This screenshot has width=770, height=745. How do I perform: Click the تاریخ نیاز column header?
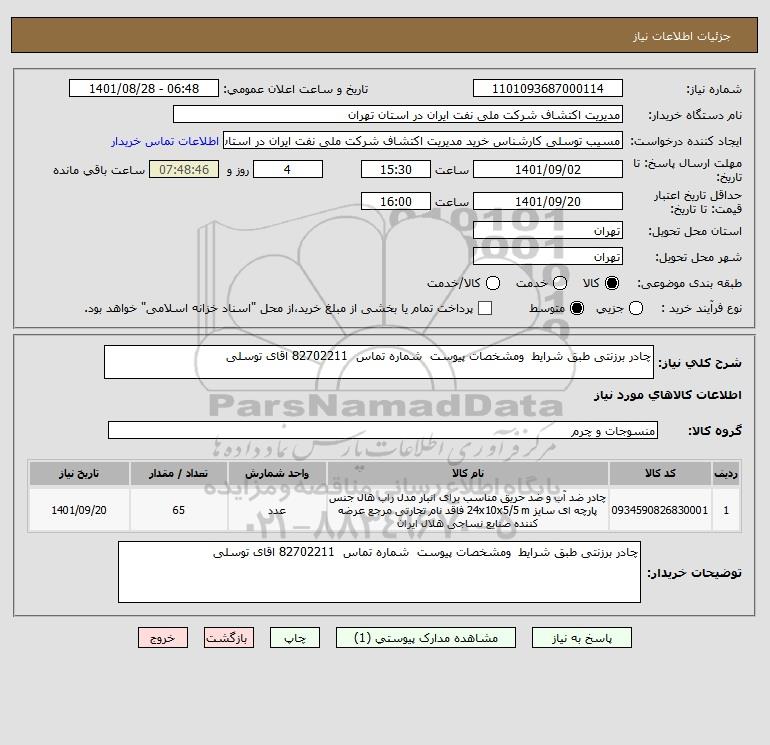pyautogui.click(x=79, y=473)
